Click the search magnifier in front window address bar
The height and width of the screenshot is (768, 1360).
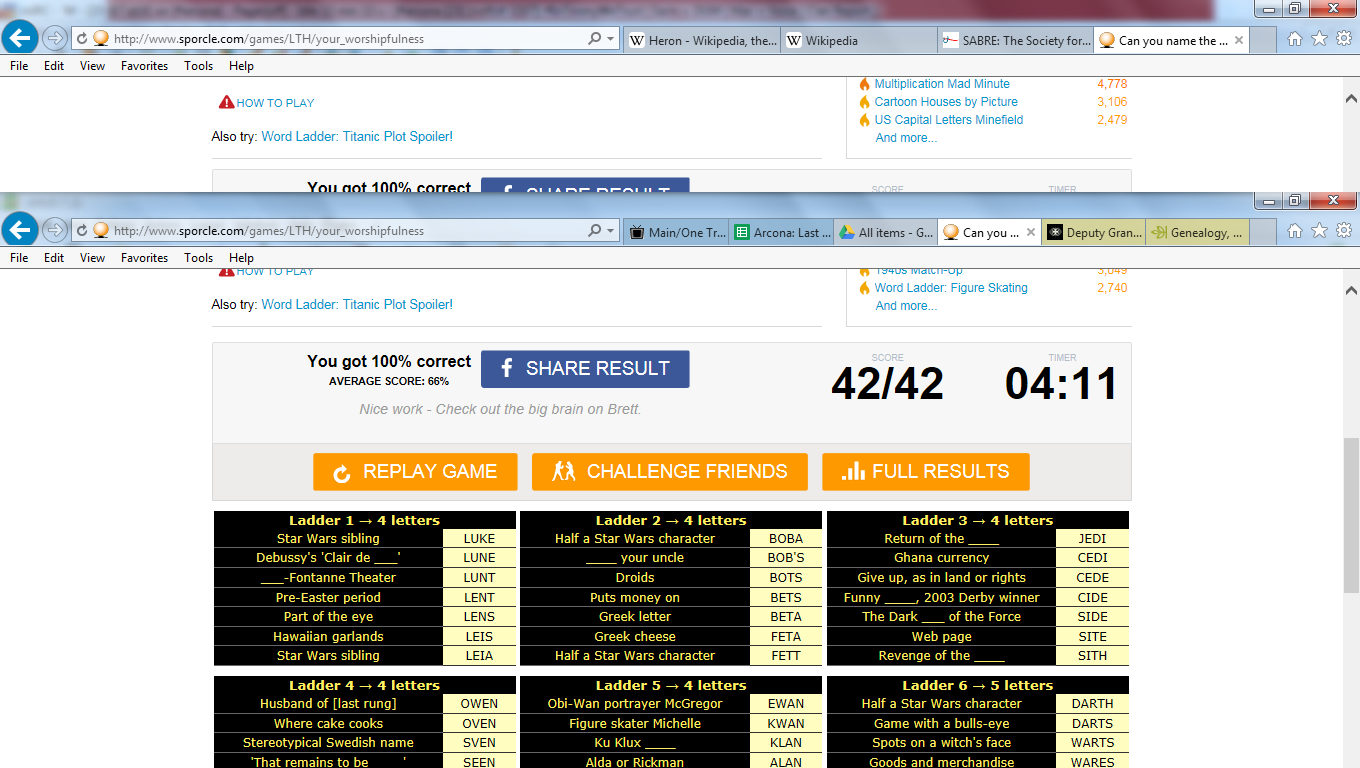pos(595,231)
